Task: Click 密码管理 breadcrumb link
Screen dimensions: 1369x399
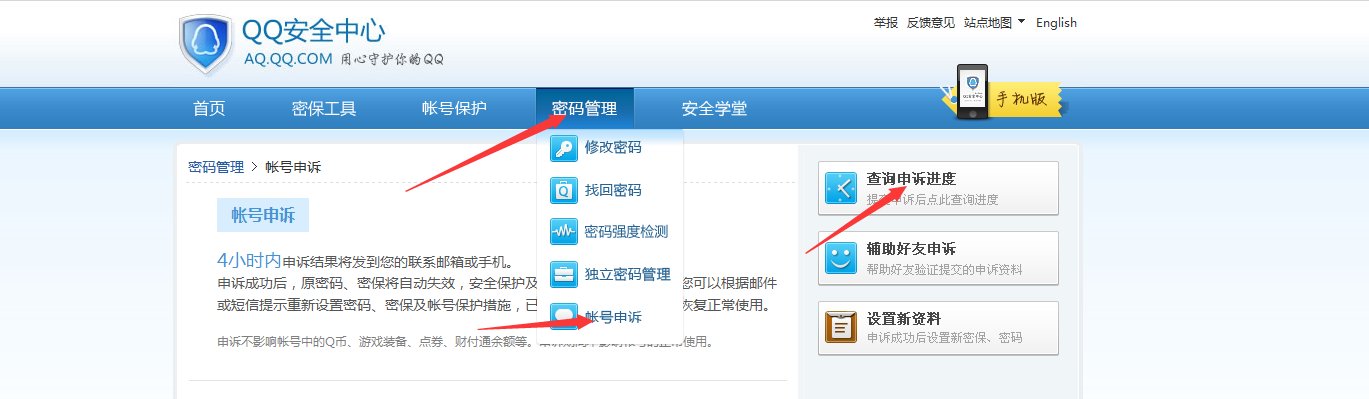Action: click(x=216, y=167)
